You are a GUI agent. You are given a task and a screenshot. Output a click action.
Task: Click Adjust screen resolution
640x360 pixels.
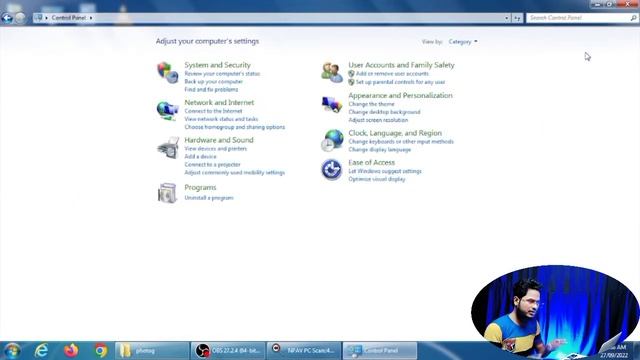tap(378, 120)
